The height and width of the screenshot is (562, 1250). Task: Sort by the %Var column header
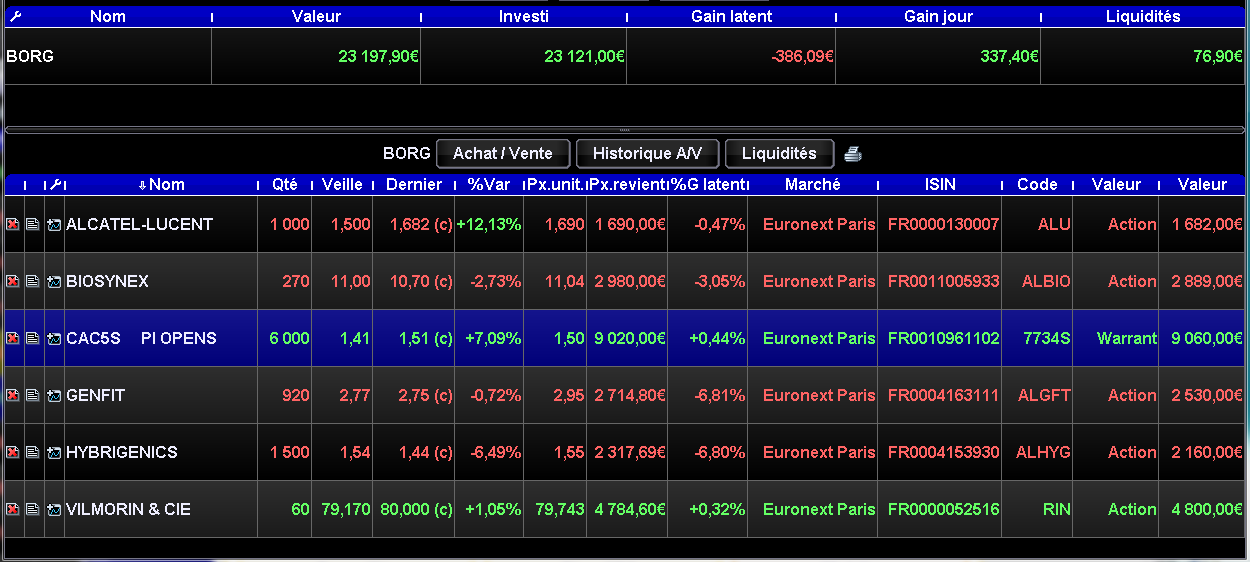489,184
